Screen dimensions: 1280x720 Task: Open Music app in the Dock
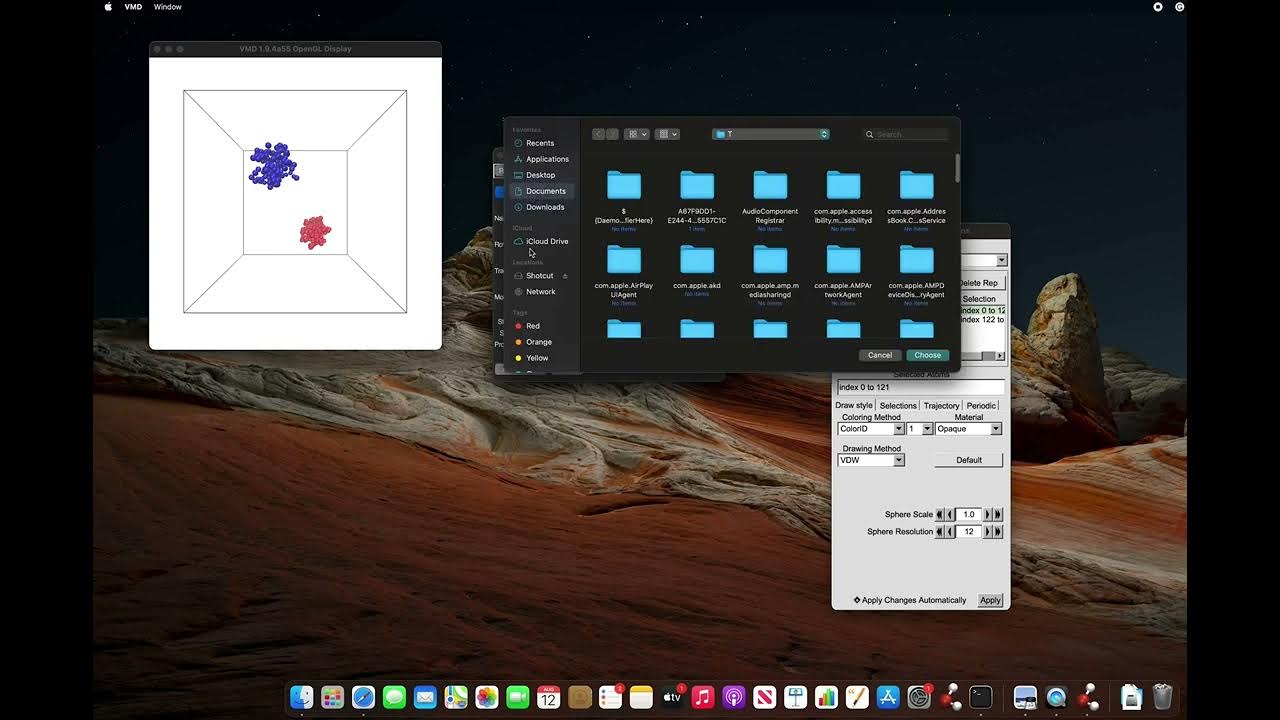pos(703,697)
